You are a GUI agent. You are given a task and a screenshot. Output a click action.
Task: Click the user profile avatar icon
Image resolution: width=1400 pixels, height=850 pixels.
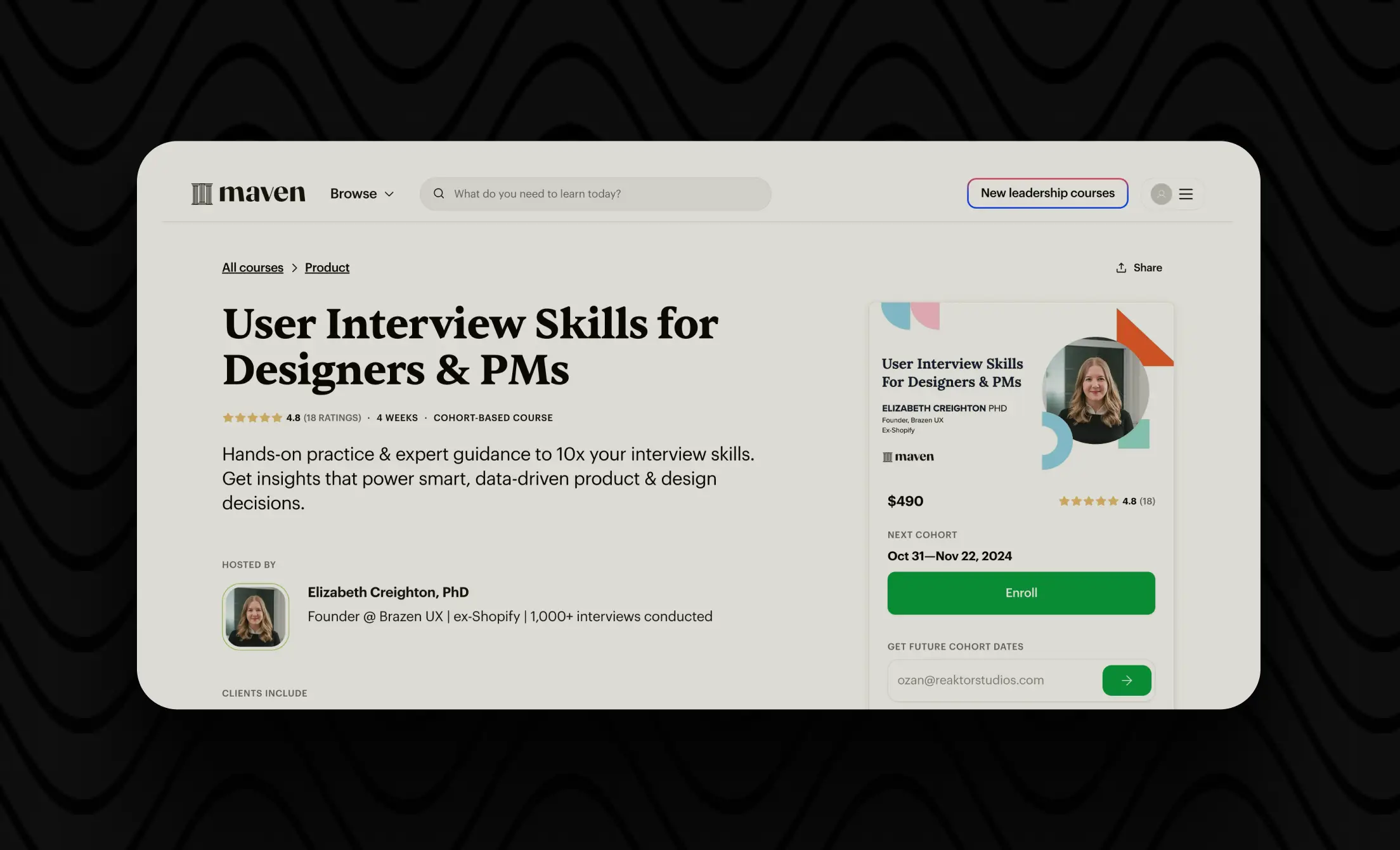pyautogui.click(x=1161, y=193)
